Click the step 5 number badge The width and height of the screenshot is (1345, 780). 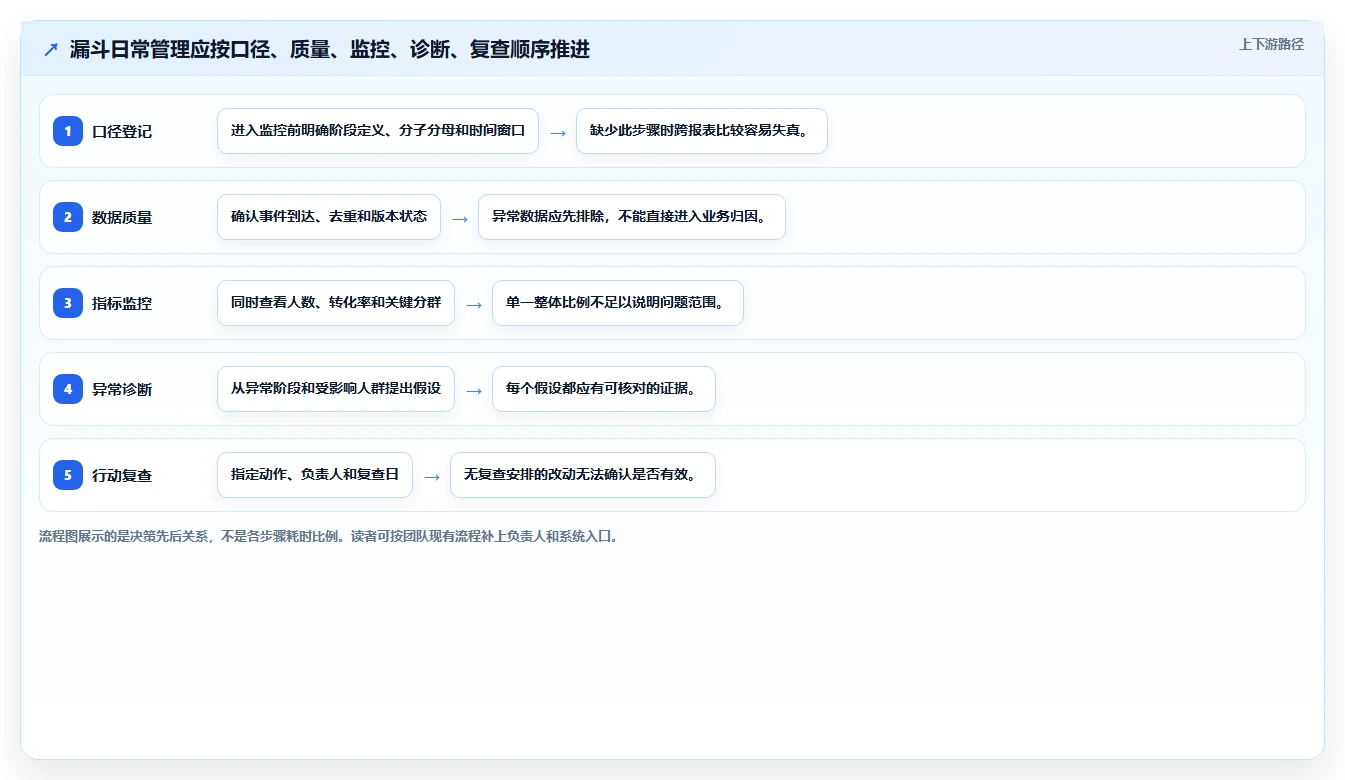pos(68,475)
